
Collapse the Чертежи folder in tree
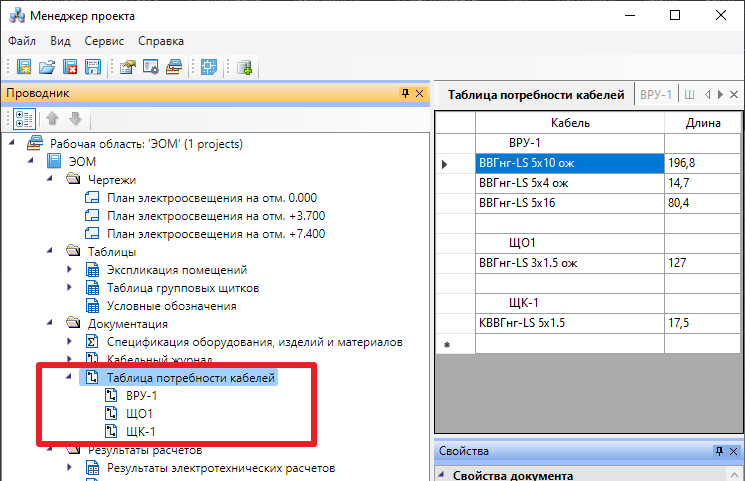tap(50, 179)
